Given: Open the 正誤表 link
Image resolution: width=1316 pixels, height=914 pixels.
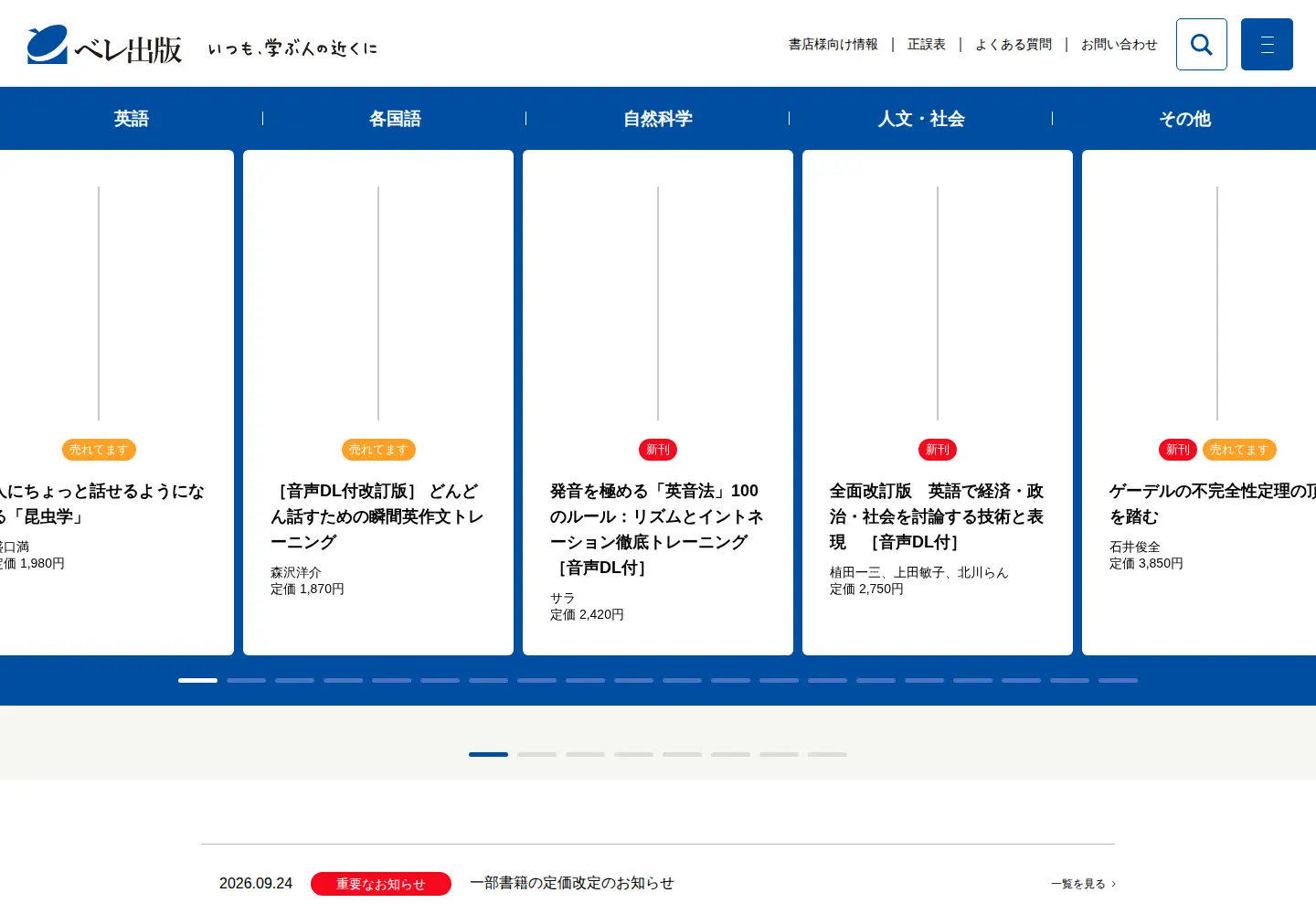Looking at the screenshot, I should coord(927,44).
